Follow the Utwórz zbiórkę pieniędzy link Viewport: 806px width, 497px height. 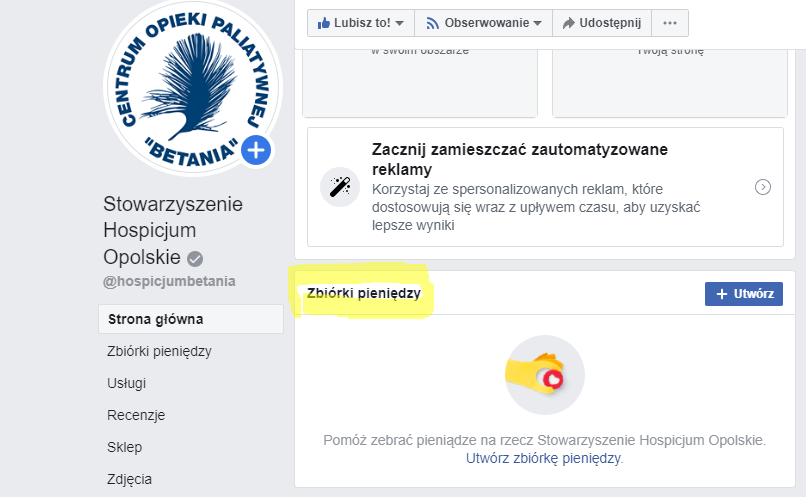[543, 458]
